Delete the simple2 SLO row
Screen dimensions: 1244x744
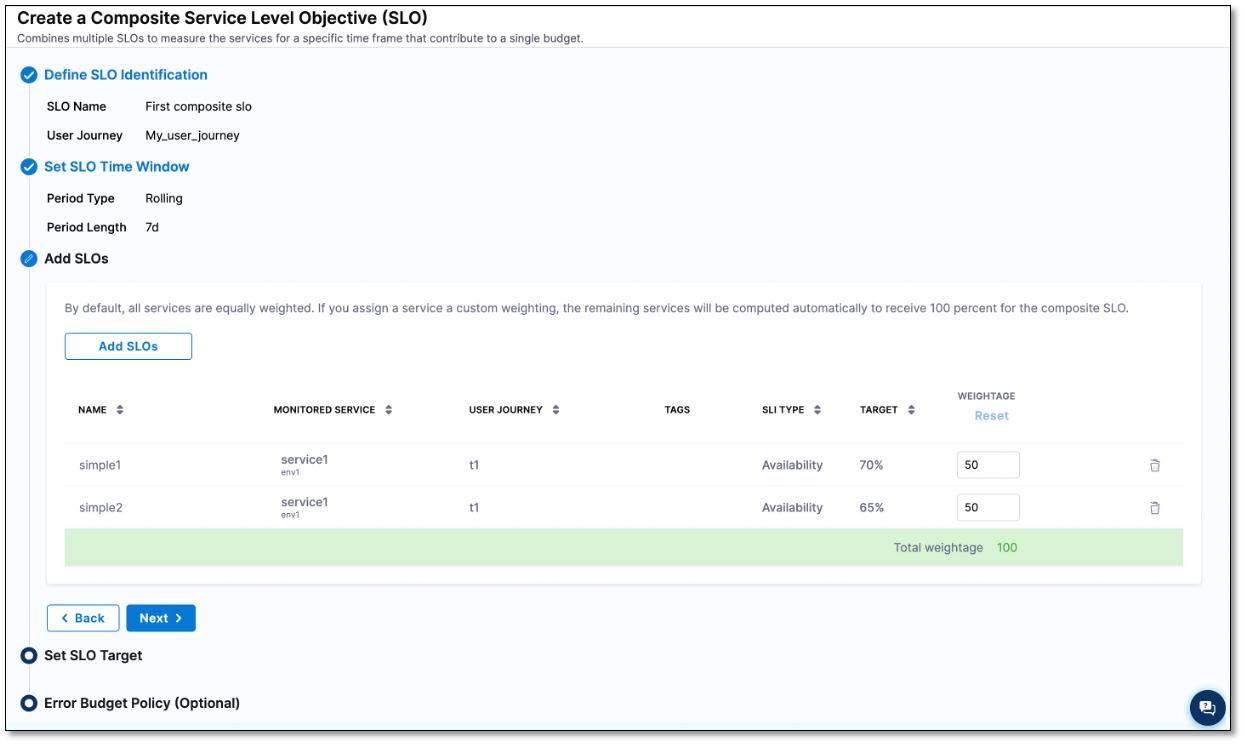pyautogui.click(x=1154, y=507)
